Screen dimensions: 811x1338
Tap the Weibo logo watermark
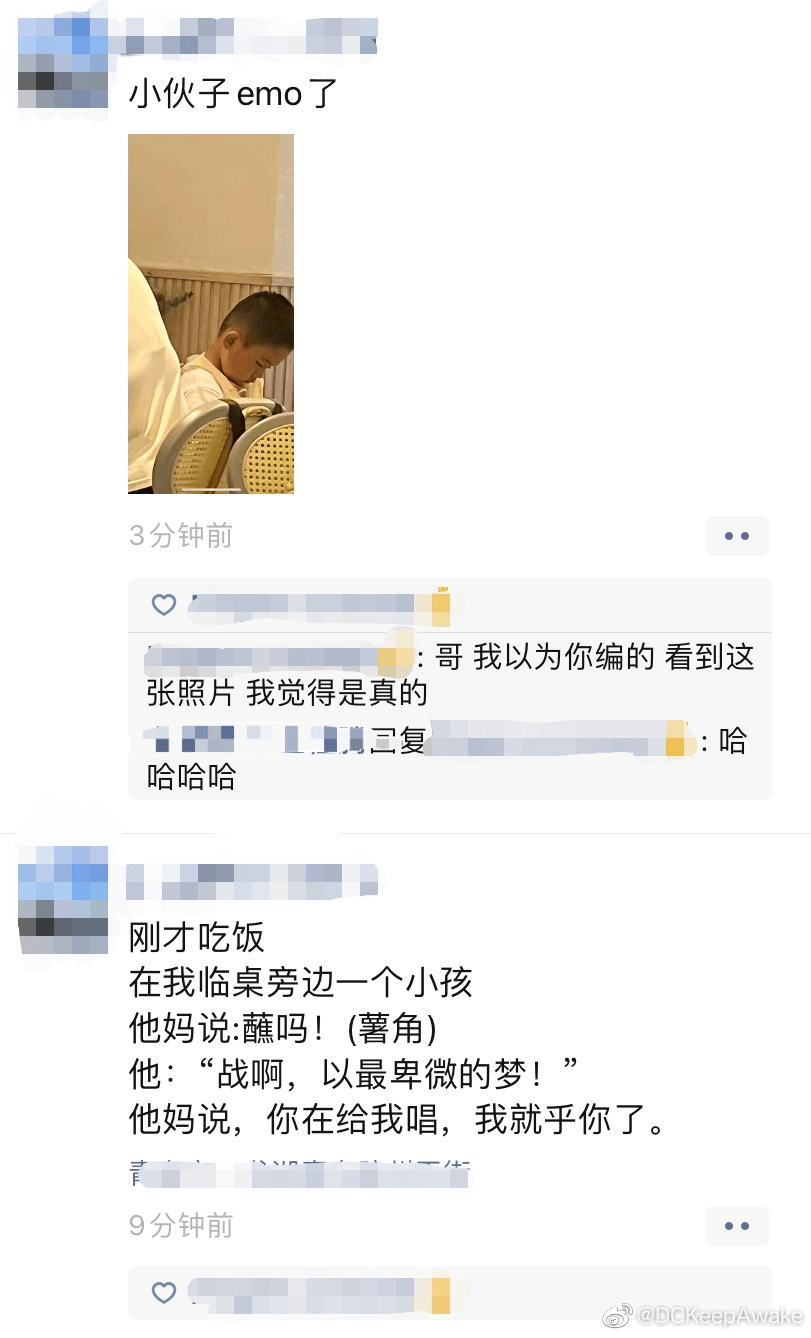619,1316
